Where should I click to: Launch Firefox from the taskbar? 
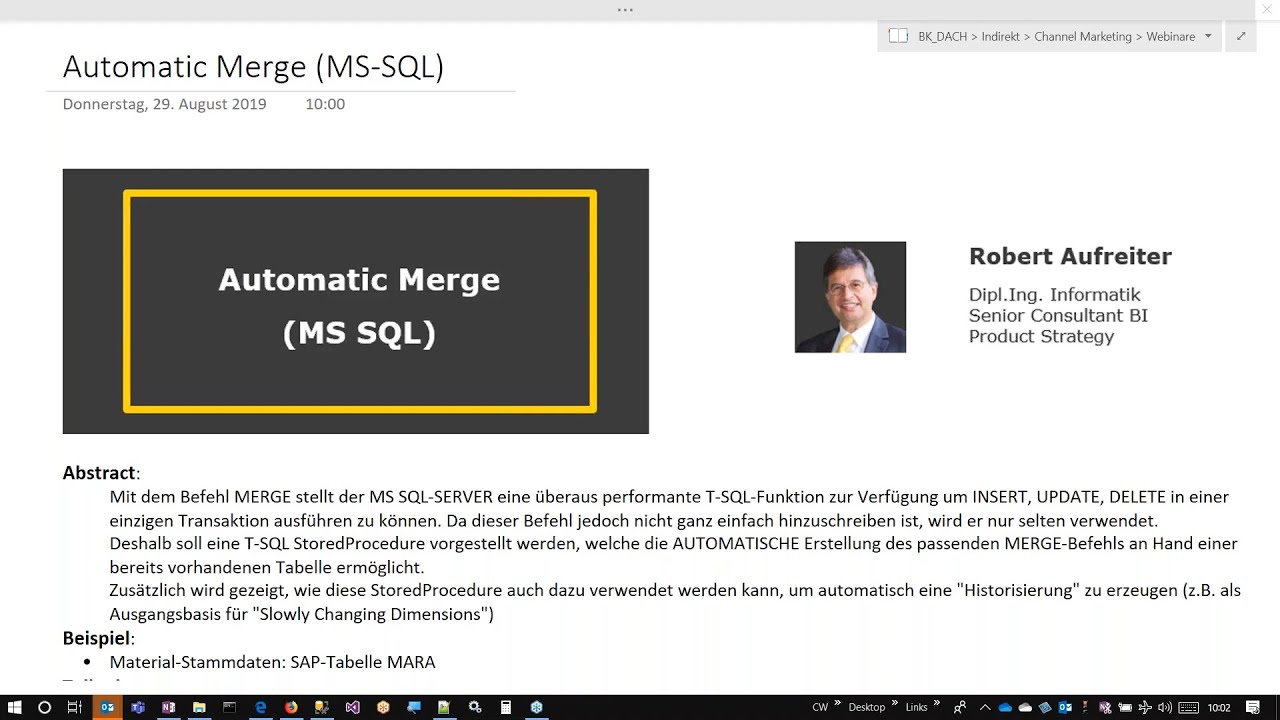[291, 707]
